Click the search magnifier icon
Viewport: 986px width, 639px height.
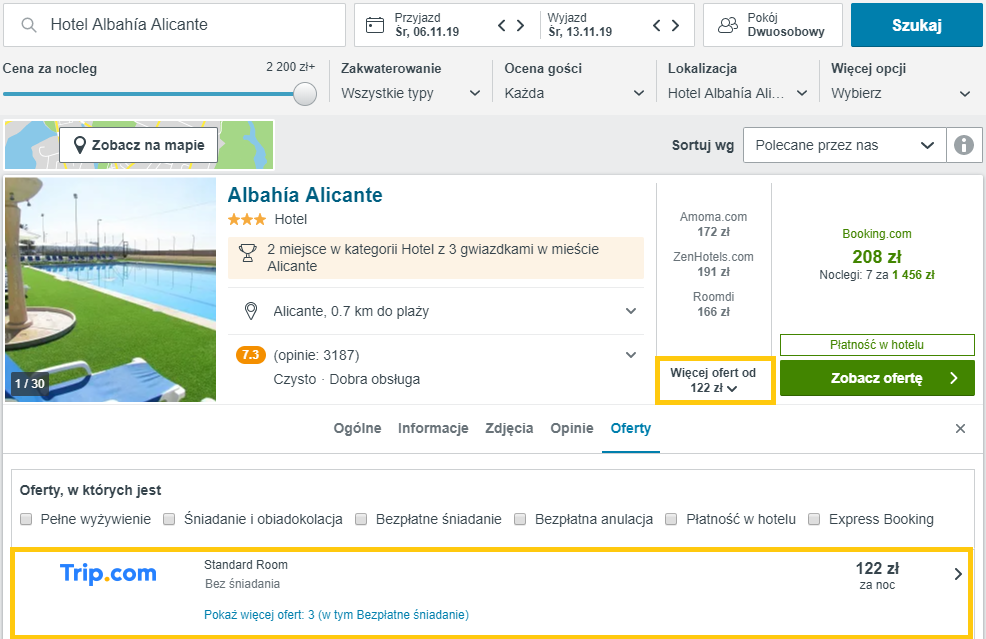click(29, 25)
